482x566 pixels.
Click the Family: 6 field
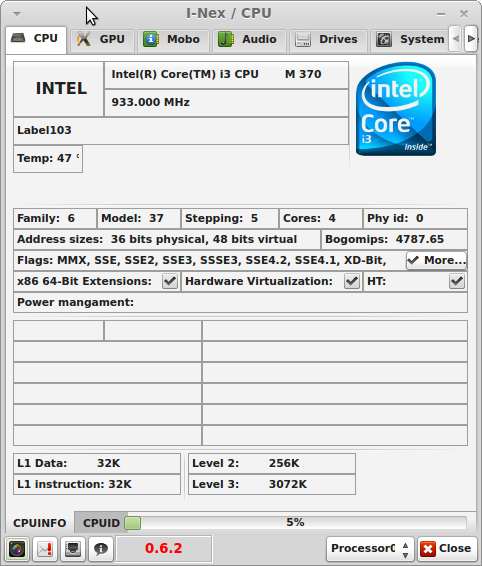coord(55,218)
